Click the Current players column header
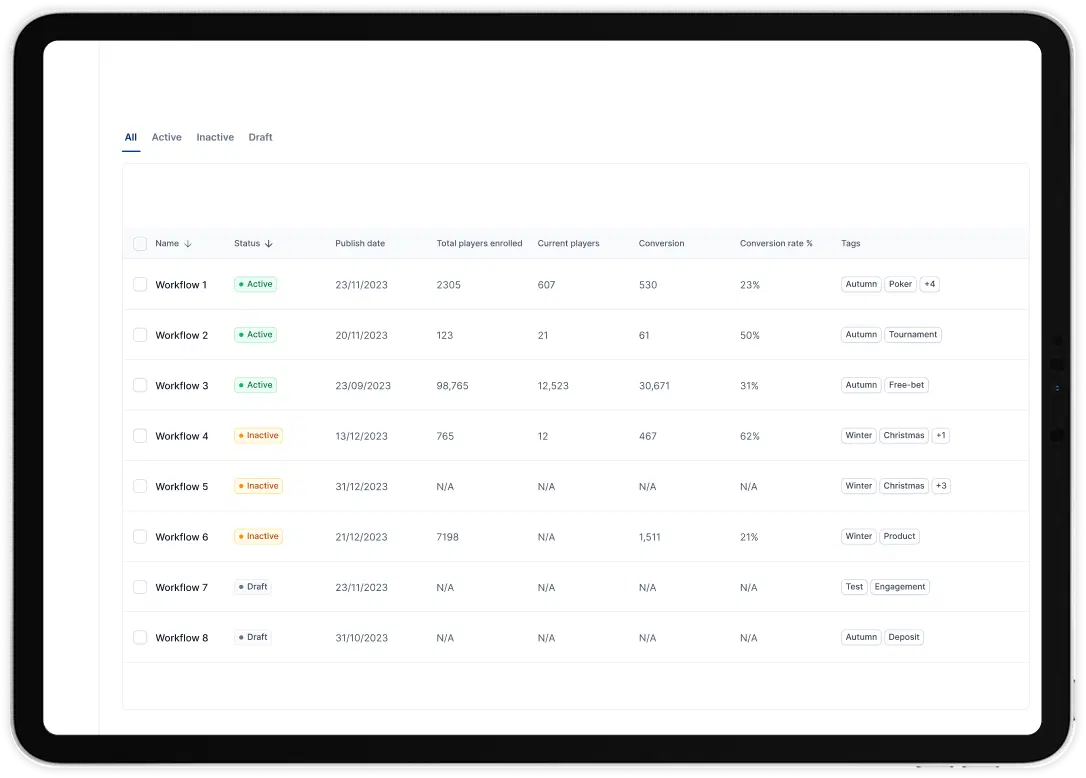The height and width of the screenshot is (778, 1086). click(569, 244)
